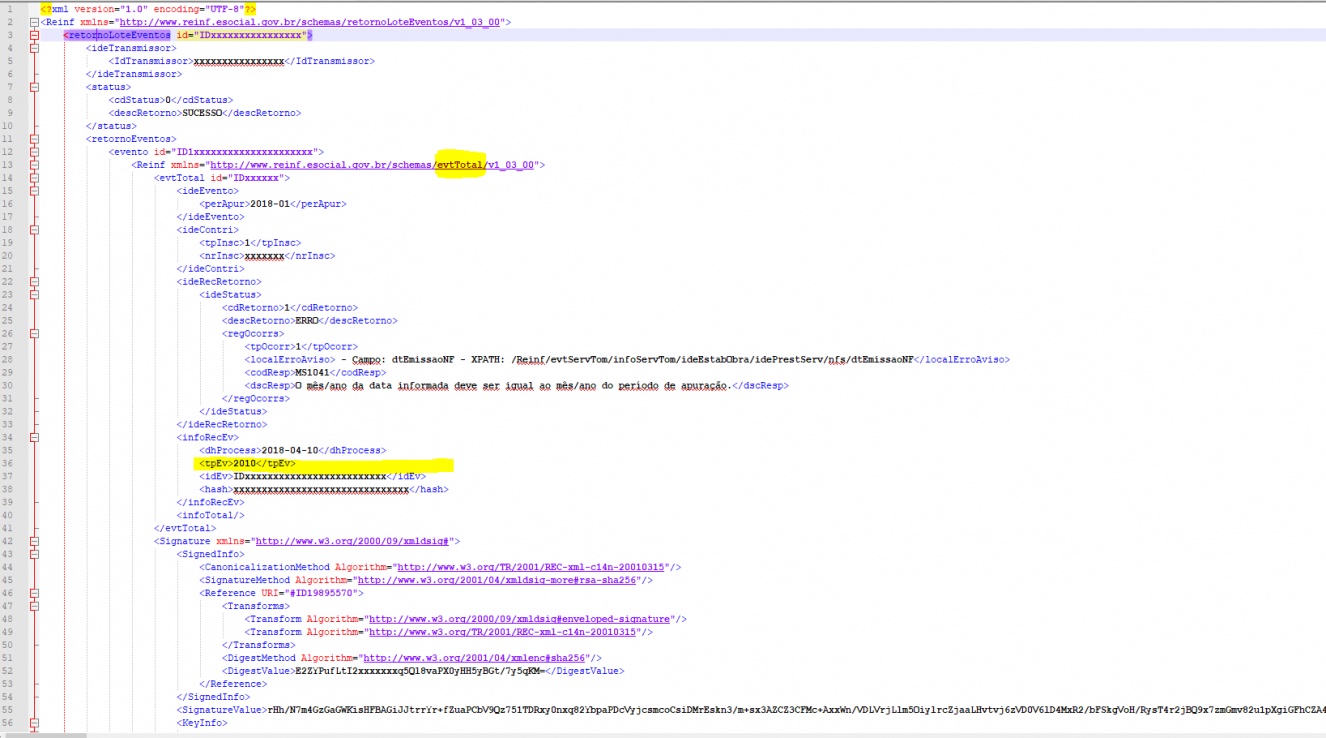
Task: Collapse the Signature element fold marker
Action: click(x=35, y=541)
